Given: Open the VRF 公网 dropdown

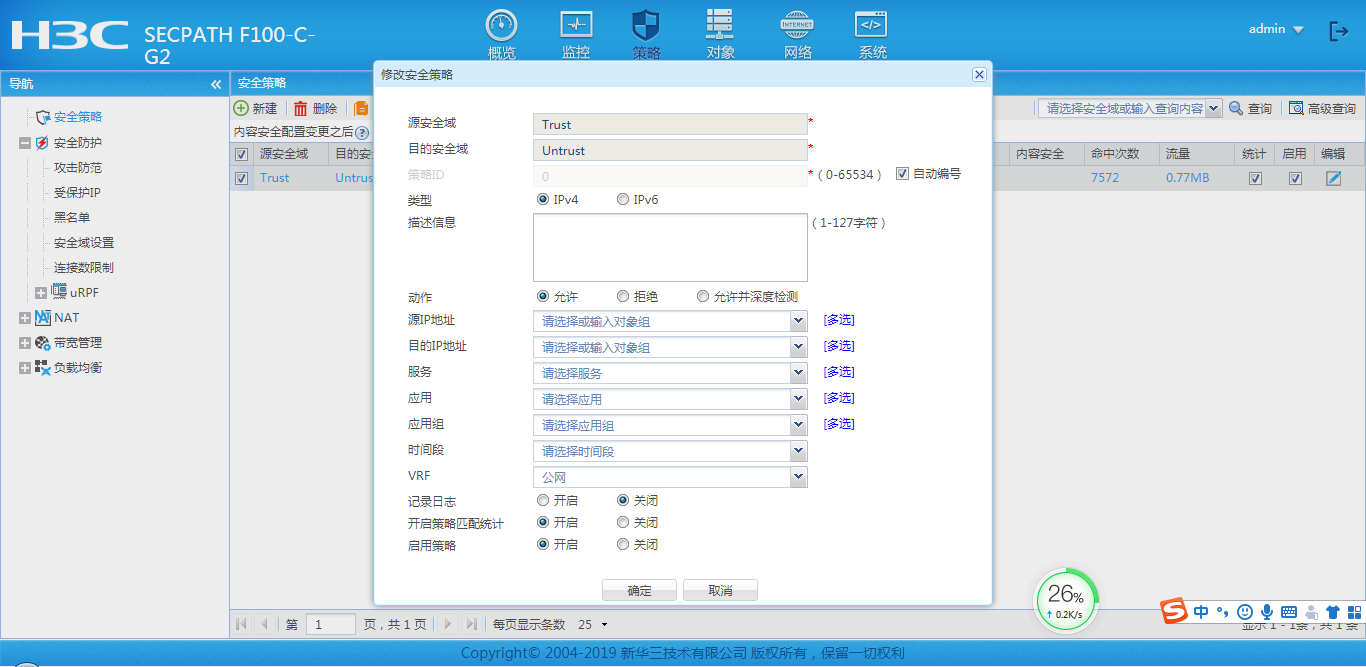Looking at the screenshot, I should click(798, 477).
